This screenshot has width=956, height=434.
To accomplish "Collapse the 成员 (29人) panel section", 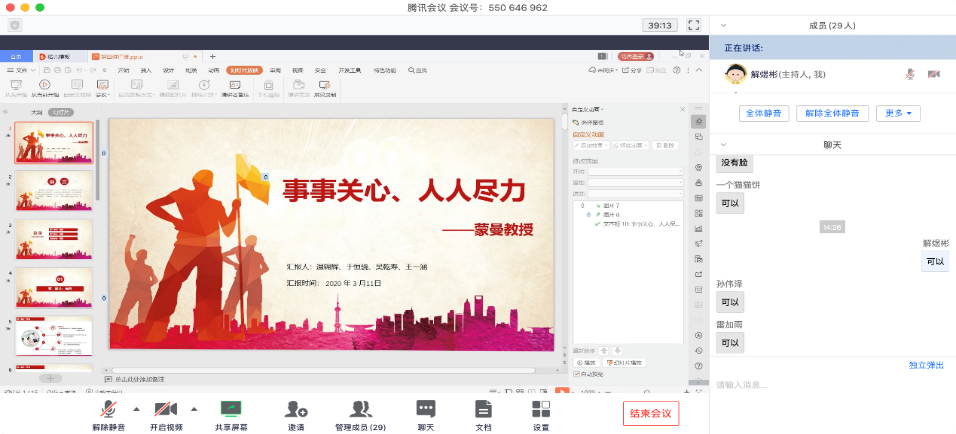I will (723, 26).
